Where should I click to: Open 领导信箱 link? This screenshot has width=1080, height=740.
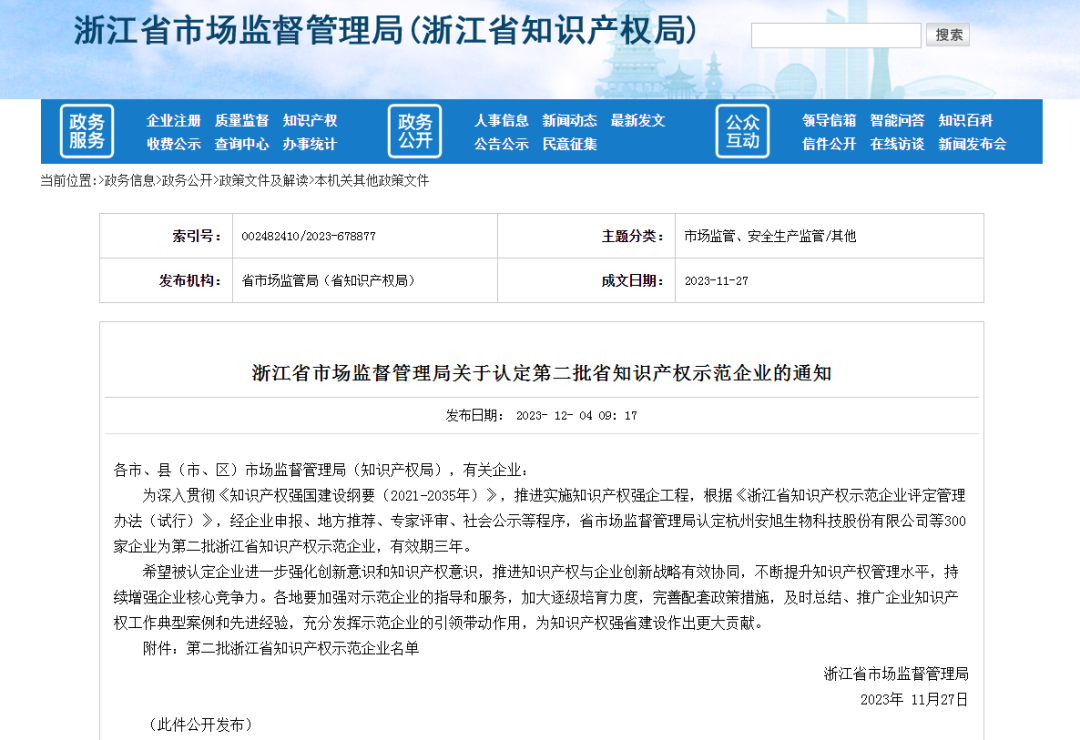tap(829, 121)
